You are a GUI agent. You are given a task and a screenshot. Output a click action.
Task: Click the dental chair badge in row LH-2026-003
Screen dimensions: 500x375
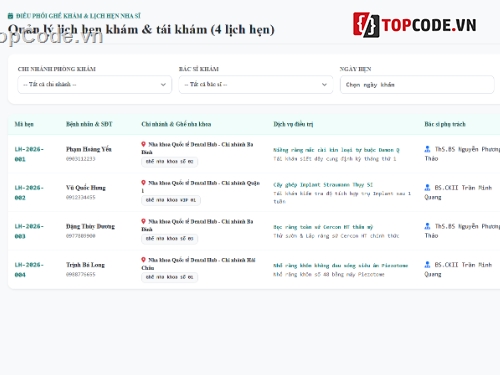[x=169, y=239]
